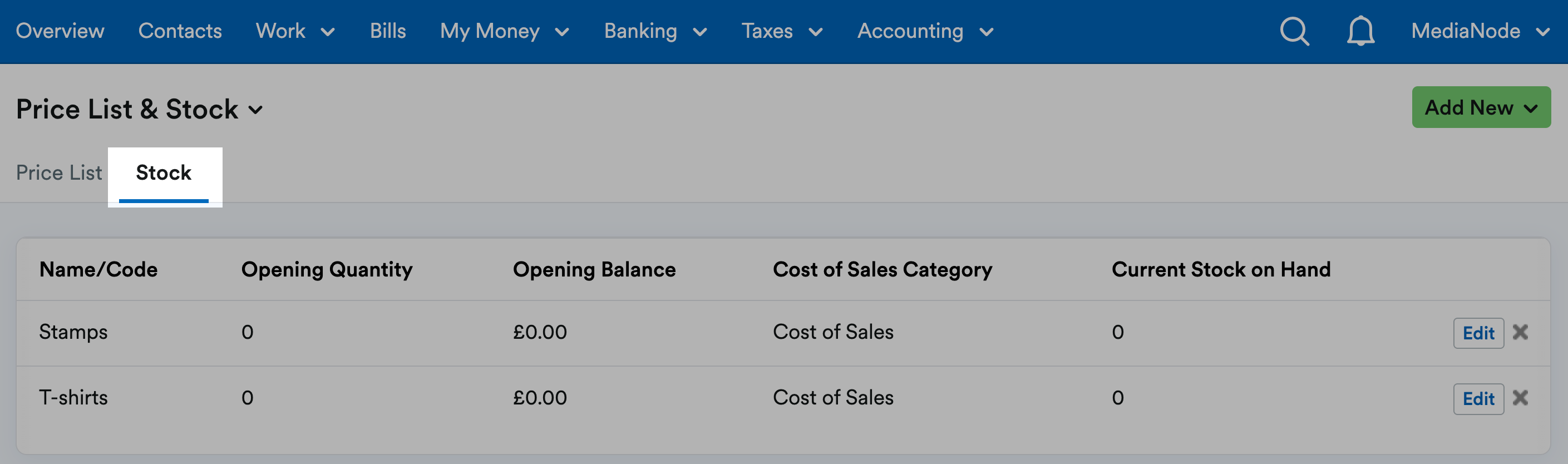Click the Opening Balance column header
Viewport: 1568px width, 464px height.
[594, 270]
